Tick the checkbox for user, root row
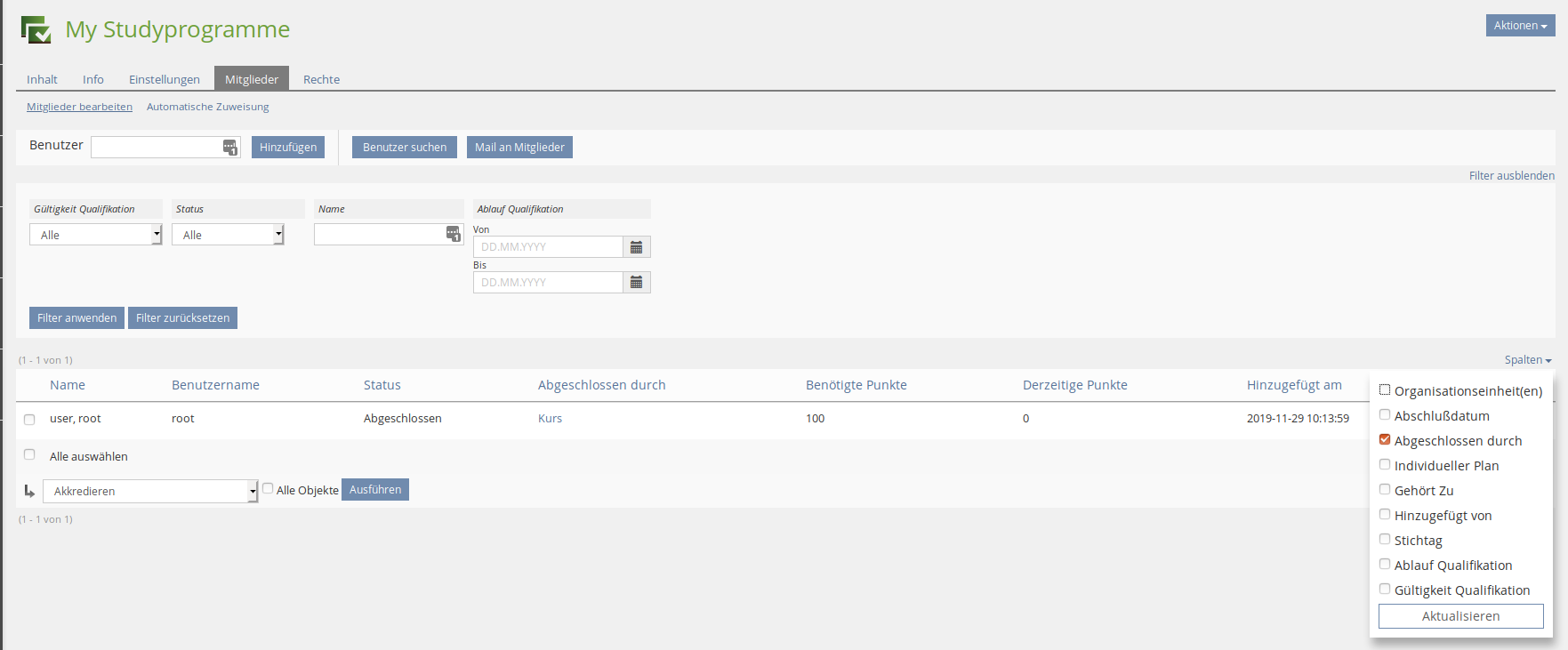Image resolution: width=1568 pixels, height=650 pixels. coord(29,420)
